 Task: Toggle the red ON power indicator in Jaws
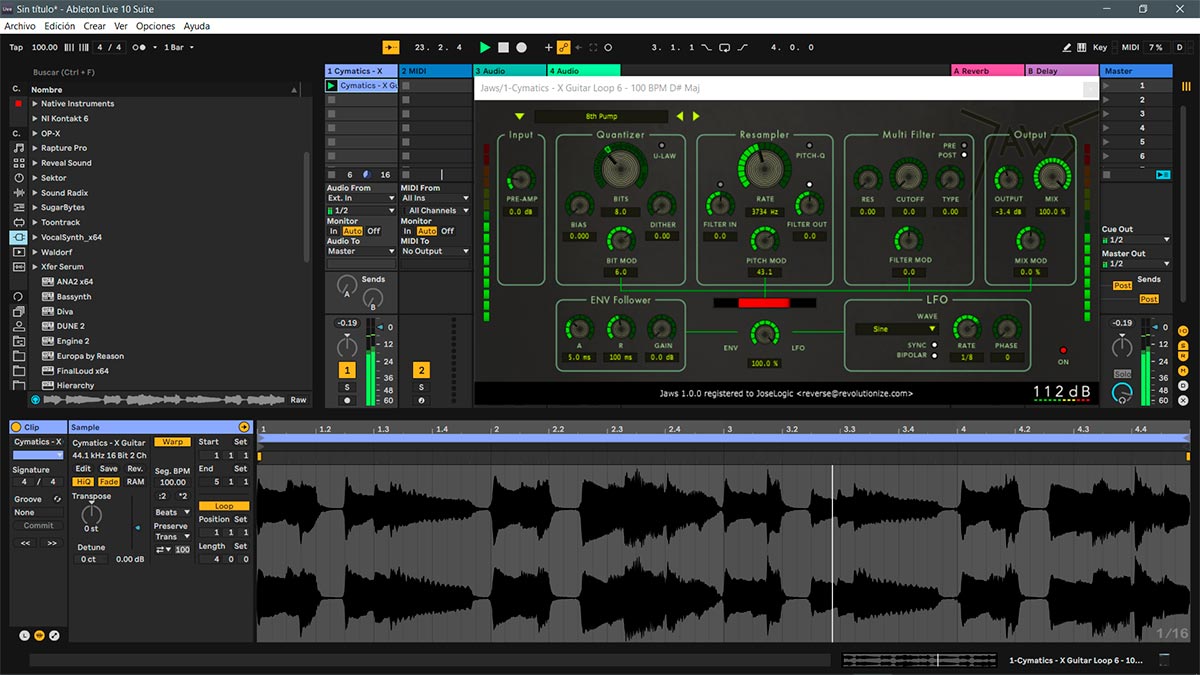pyautogui.click(x=1063, y=350)
